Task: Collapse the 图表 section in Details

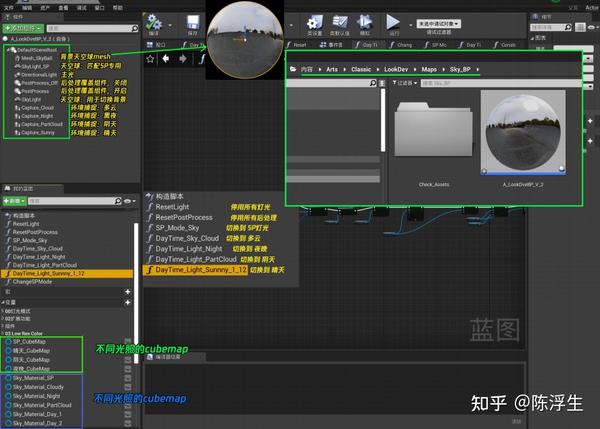Action: pyautogui.click(x=532, y=38)
